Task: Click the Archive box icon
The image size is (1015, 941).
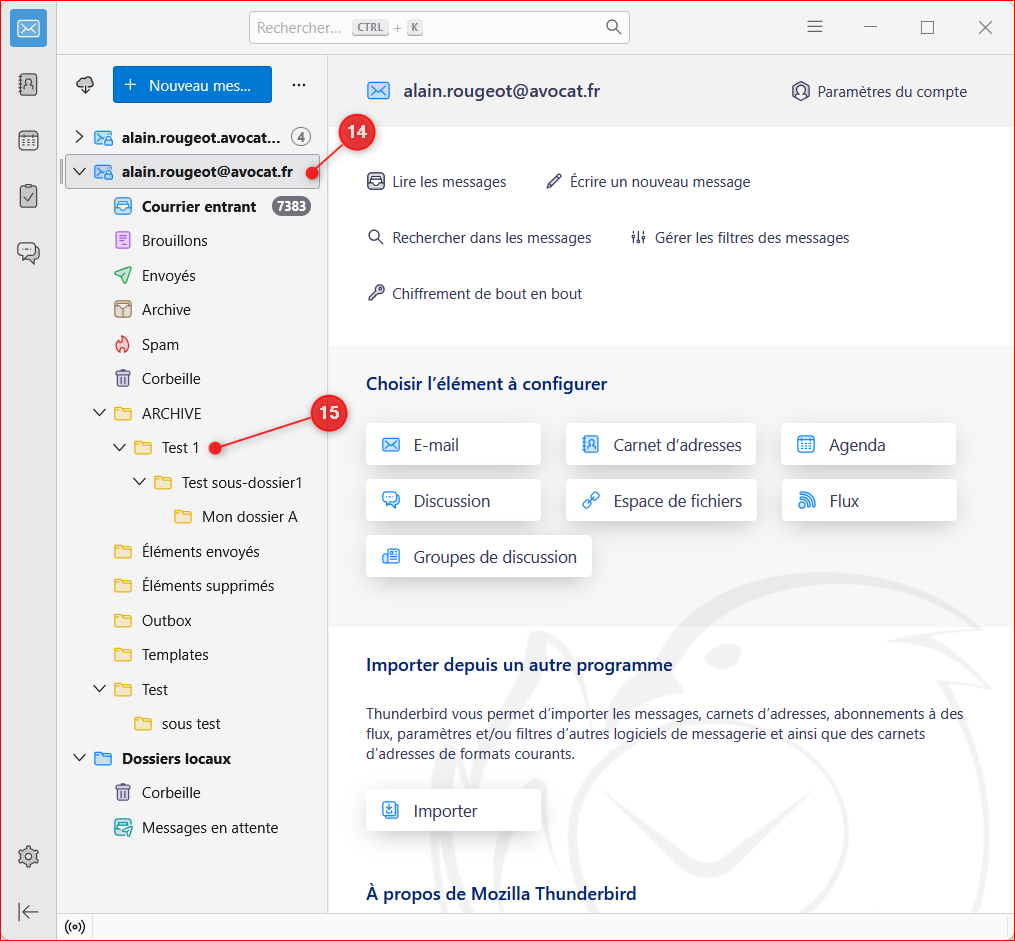Action: point(123,309)
